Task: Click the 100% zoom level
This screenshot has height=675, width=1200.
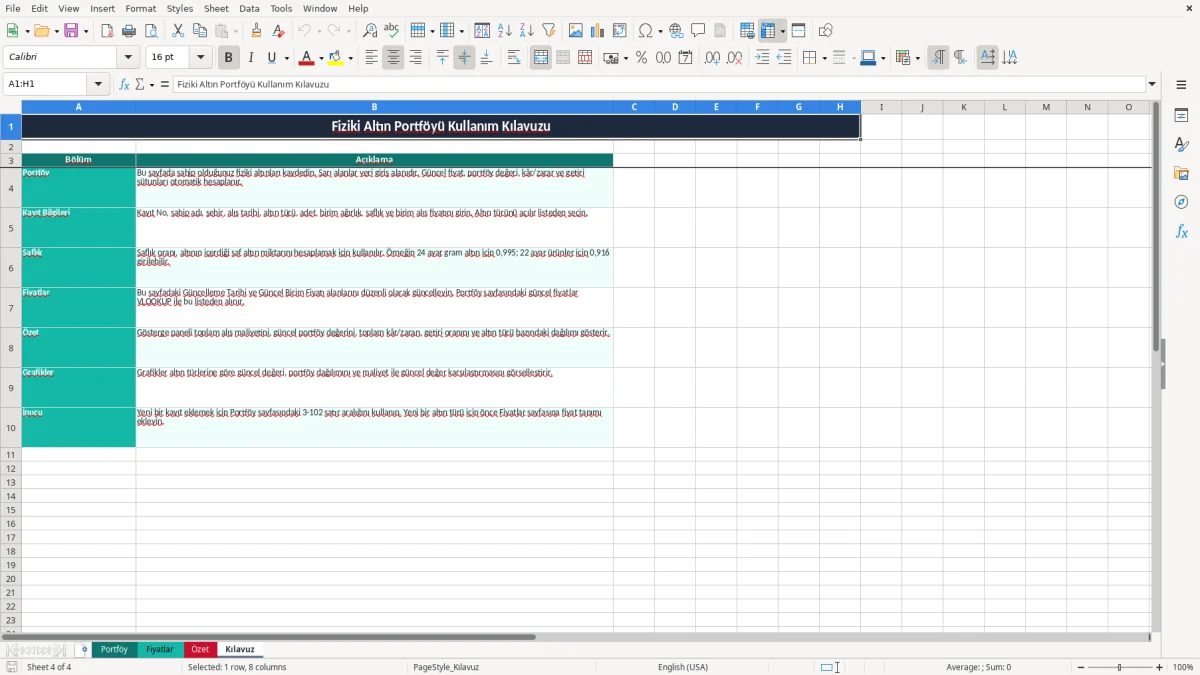Action: coord(1183,667)
